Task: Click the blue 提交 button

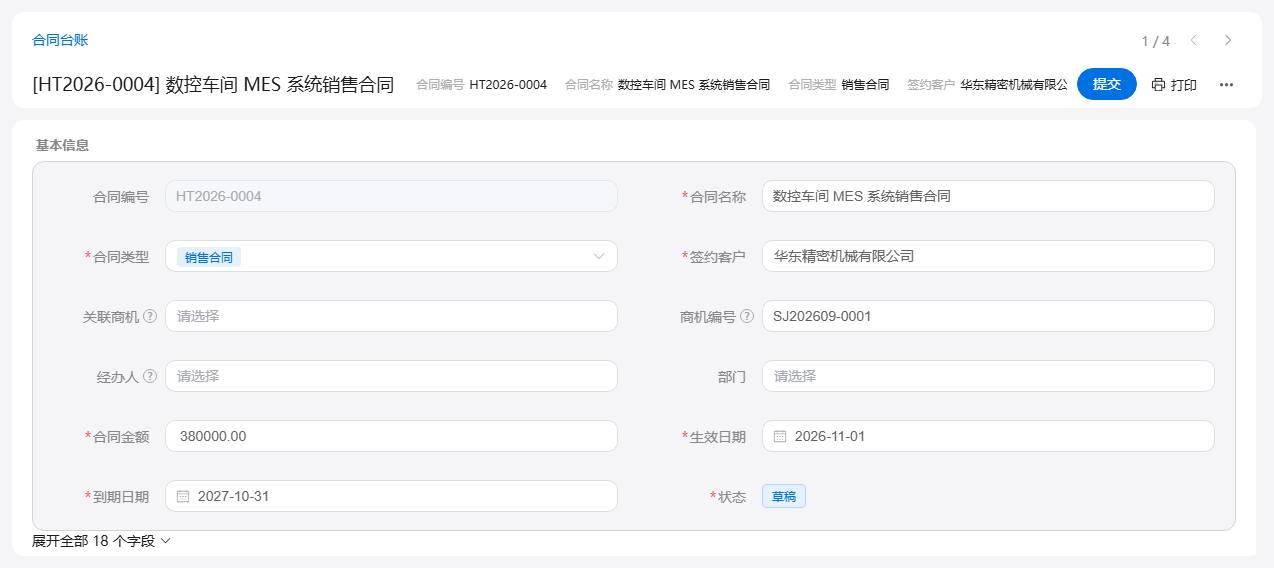Action: pyautogui.click(x=1107, y=84)
